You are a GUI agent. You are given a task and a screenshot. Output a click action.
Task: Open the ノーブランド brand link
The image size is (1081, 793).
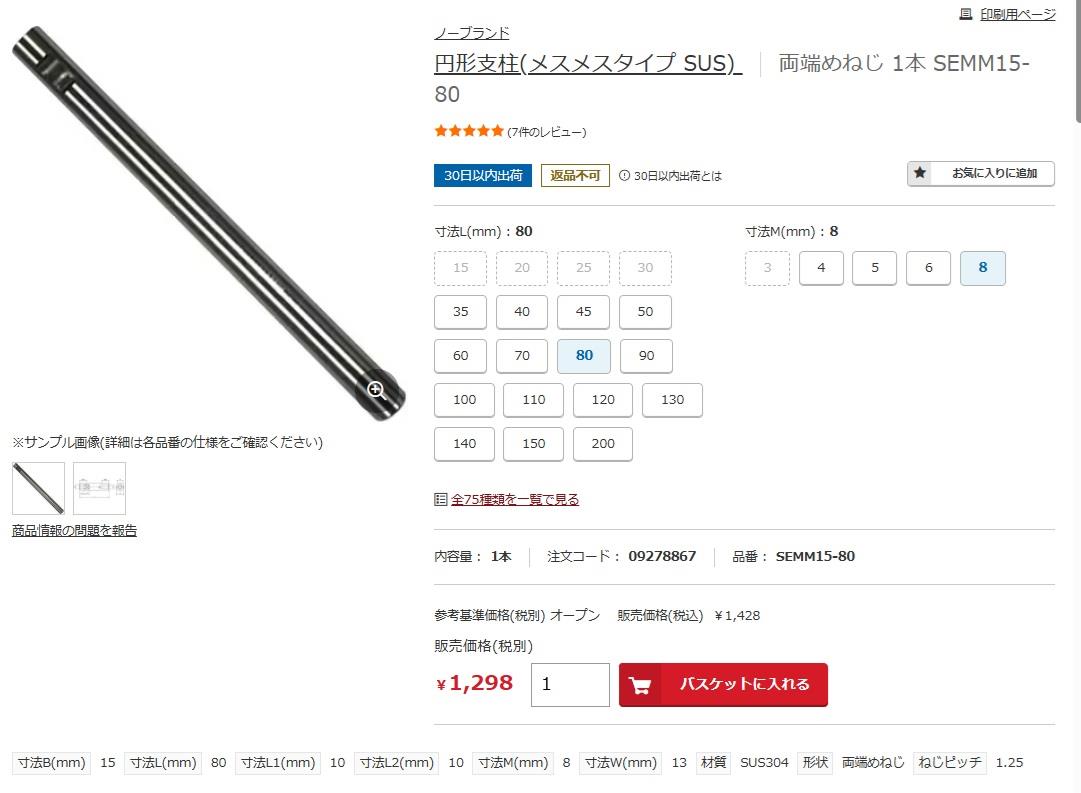point(472,33)
